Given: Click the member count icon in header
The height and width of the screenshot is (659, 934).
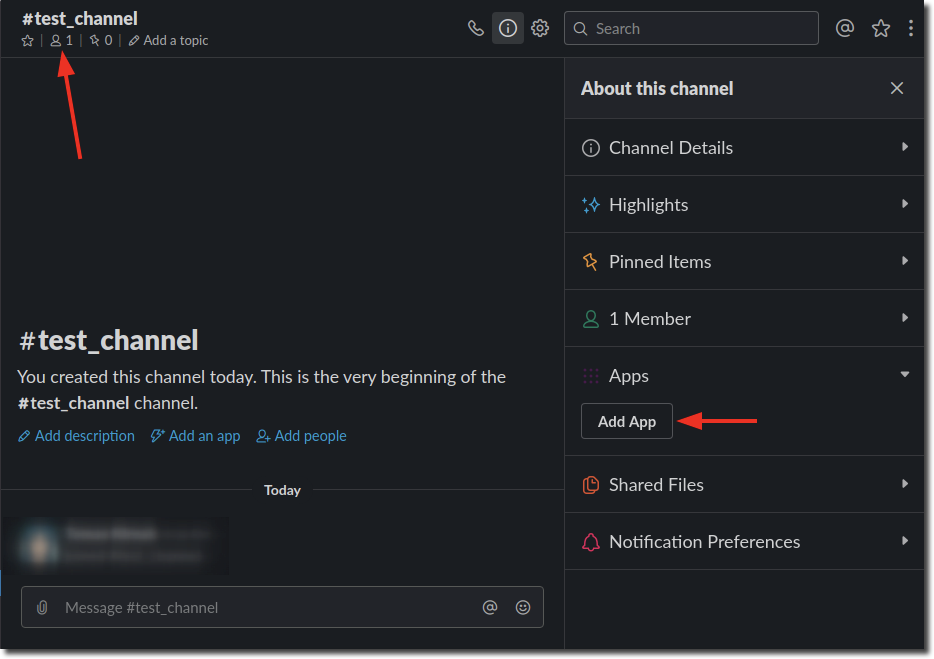Looking at the screenshot, I should [x=61, y=41].
